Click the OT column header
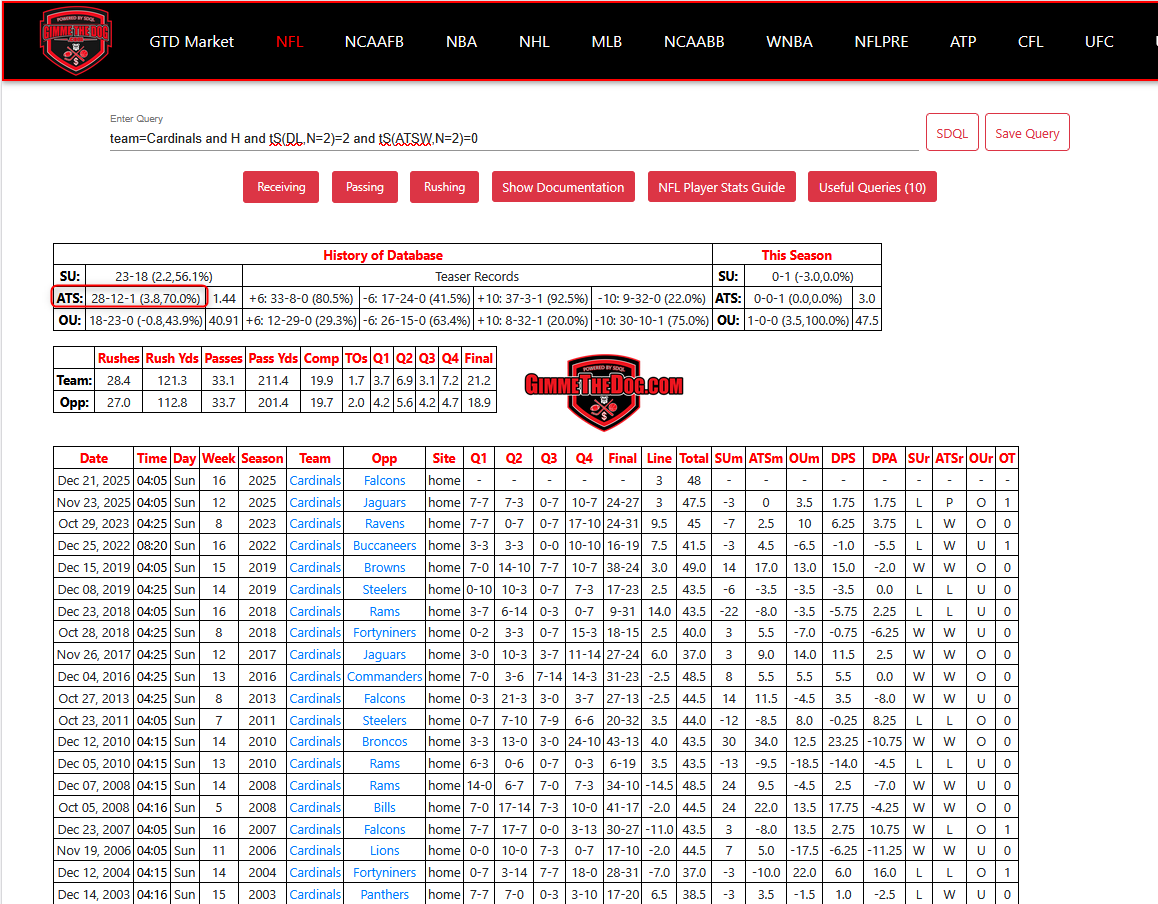The image size is (1158, 904). 1007,458
